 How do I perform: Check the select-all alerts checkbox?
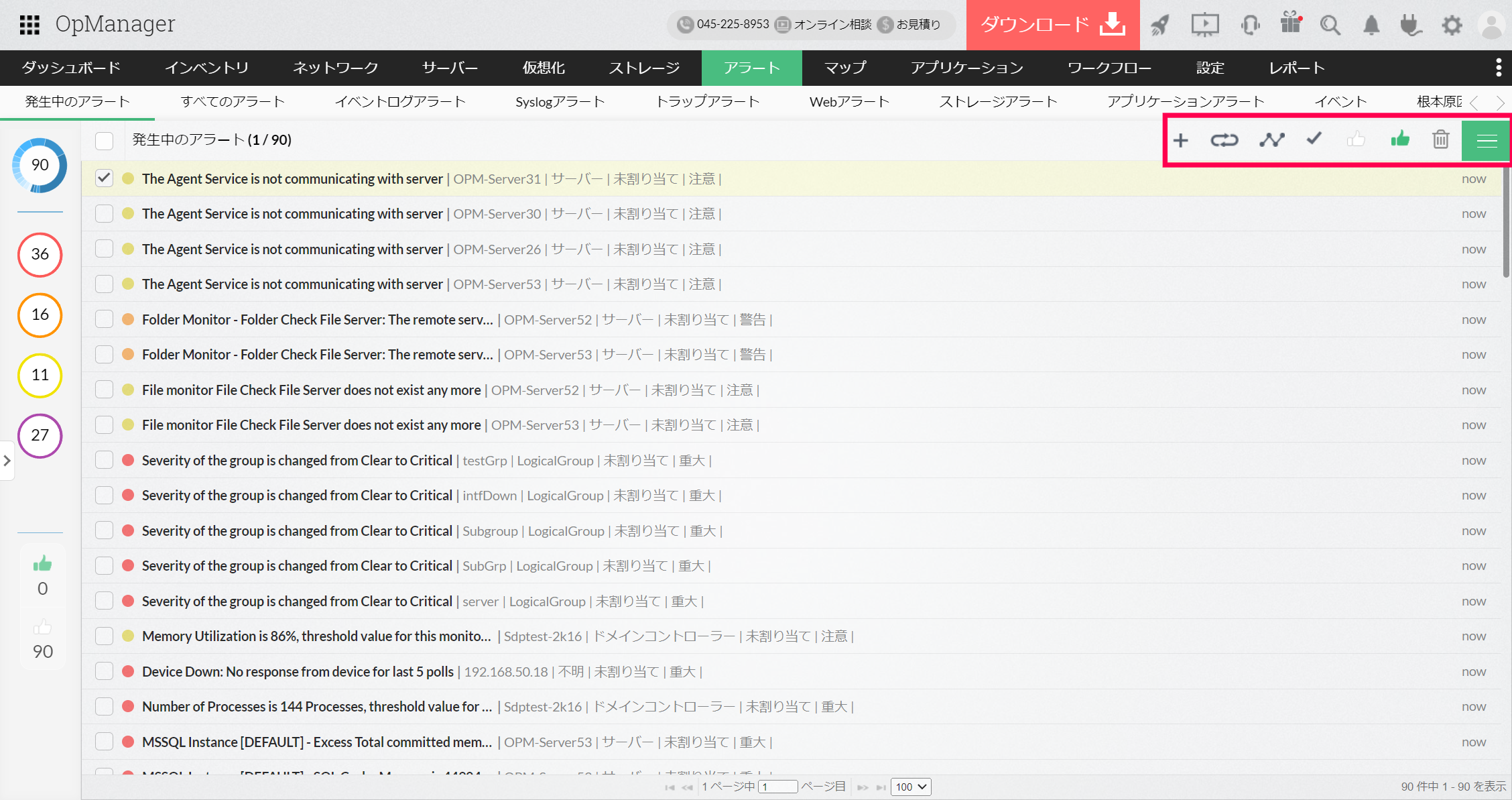pos(104,140)
